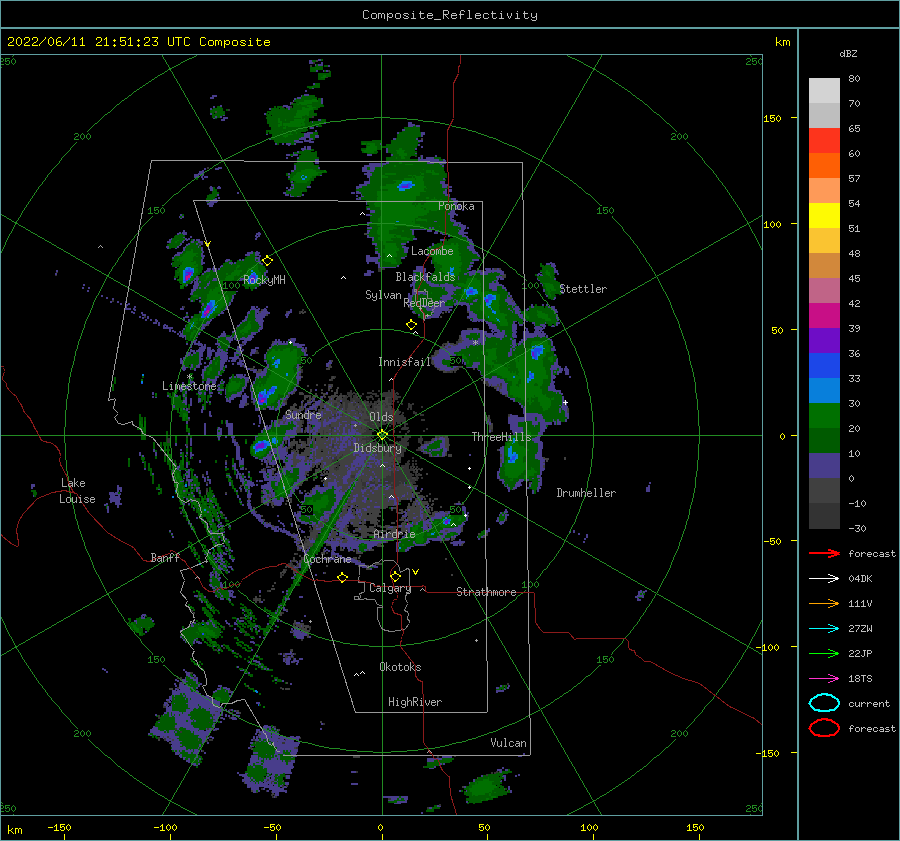The width and height of the screenshot is (900, 841).
Task: Click the red forecast arrow in legend
Action: tap(824, 553)
